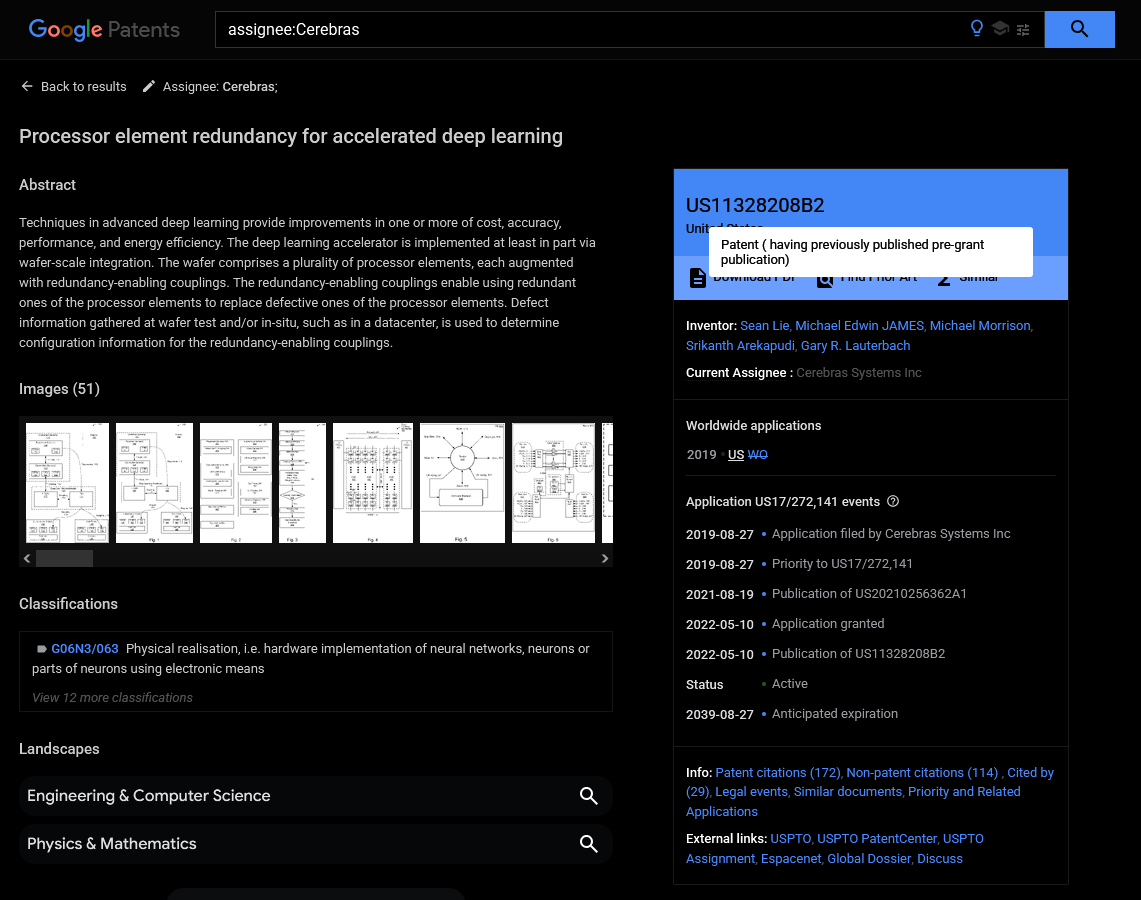The height and width of the screenshot is (900, 1141).
Task: Open Cited by (29) link
Action: [870, 782]
